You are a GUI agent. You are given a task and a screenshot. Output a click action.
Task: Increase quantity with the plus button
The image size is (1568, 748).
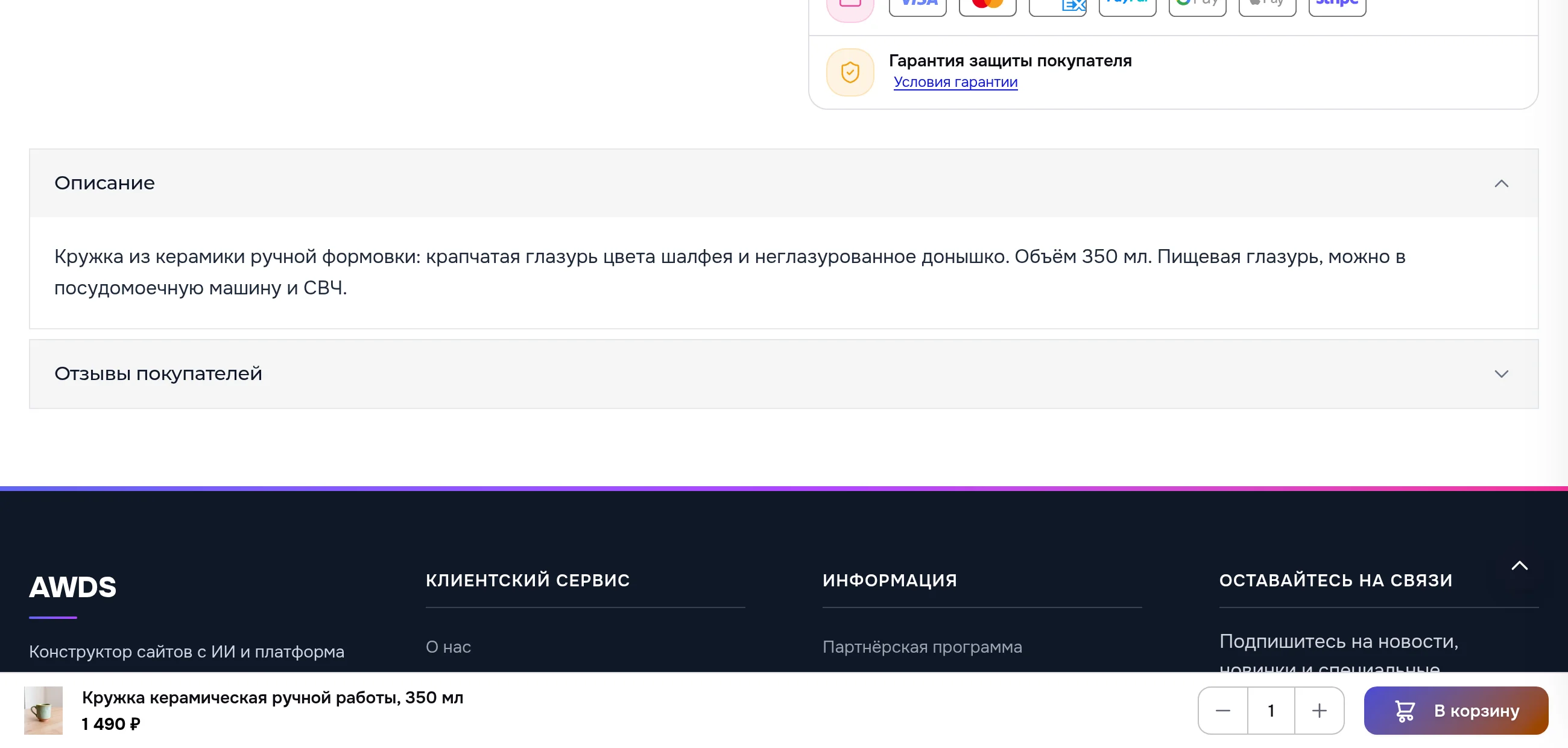(1319, 710)
